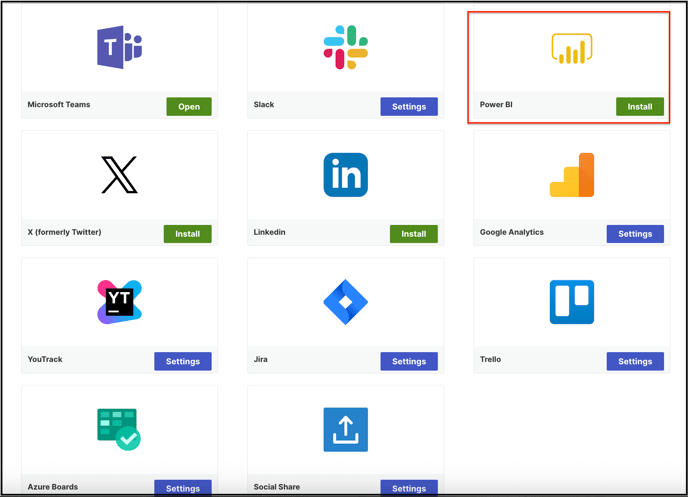The height and width of the screenshot is (497, 688).
Task: Click the 'Power BI' label text
Action: (496, 104)
